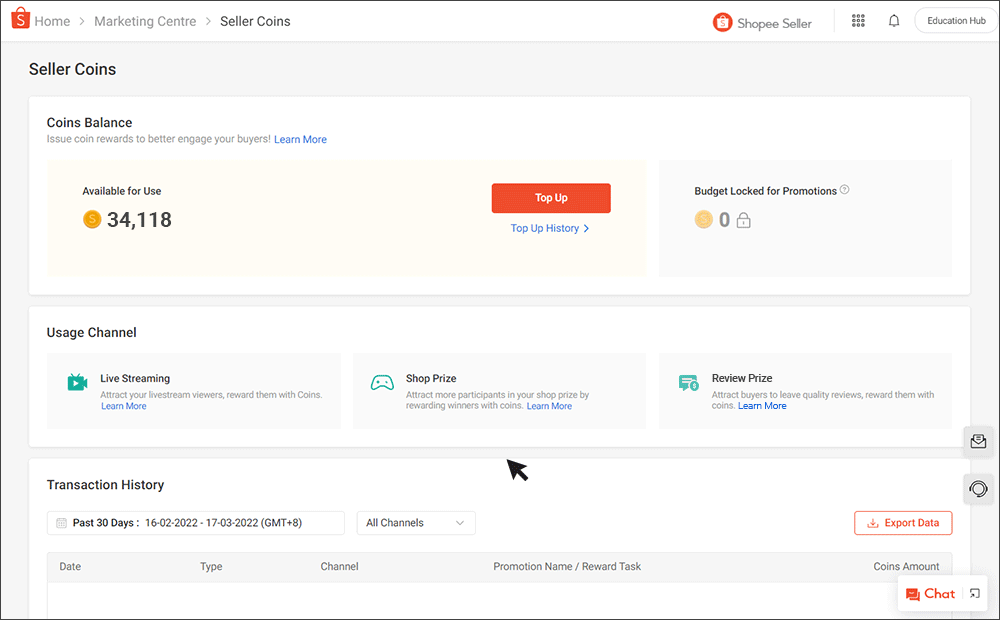Open the Chat widget
The height and width of the screenshot is (620, 1000).
(x=930, y=594)
